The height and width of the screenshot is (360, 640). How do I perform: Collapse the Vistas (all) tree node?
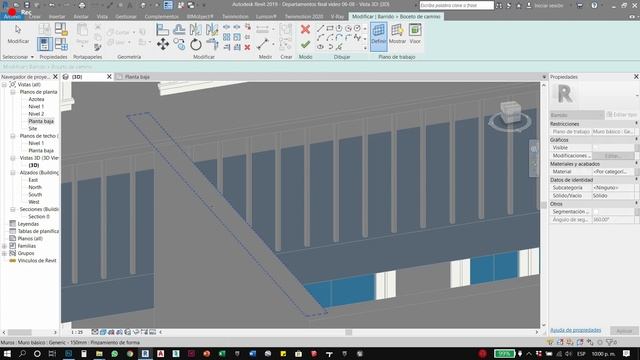coord(4,84)
